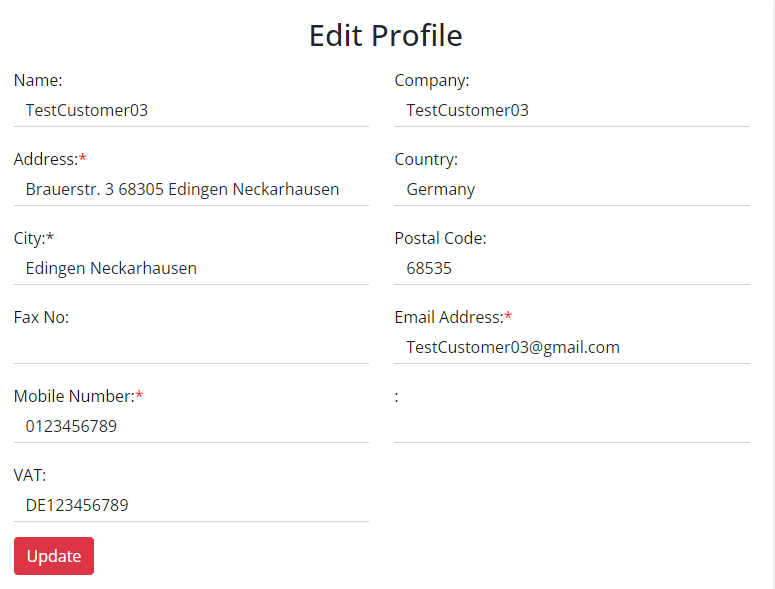
Task: Click the Mobile Number input field
Action: (191, 426)
